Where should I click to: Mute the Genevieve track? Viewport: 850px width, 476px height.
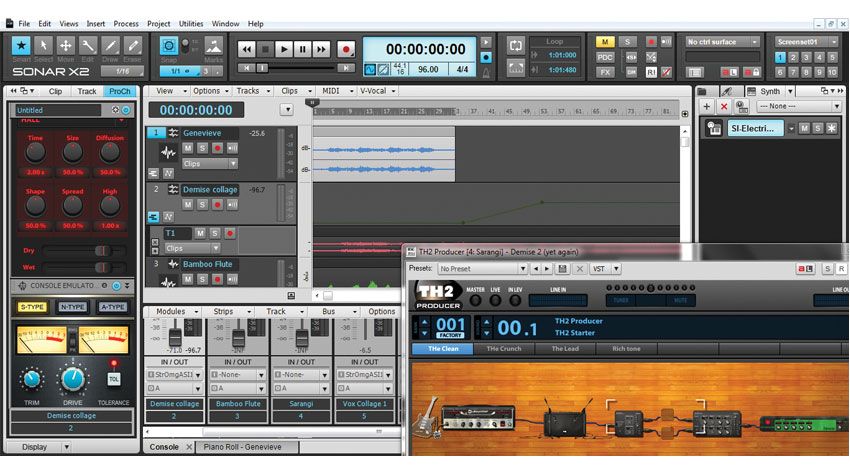pos(187,148)
